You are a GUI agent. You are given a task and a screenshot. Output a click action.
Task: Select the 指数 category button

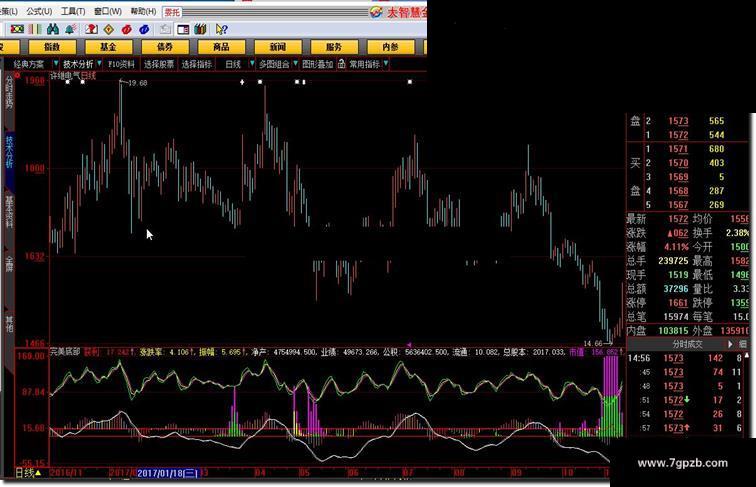coord(52,47)
